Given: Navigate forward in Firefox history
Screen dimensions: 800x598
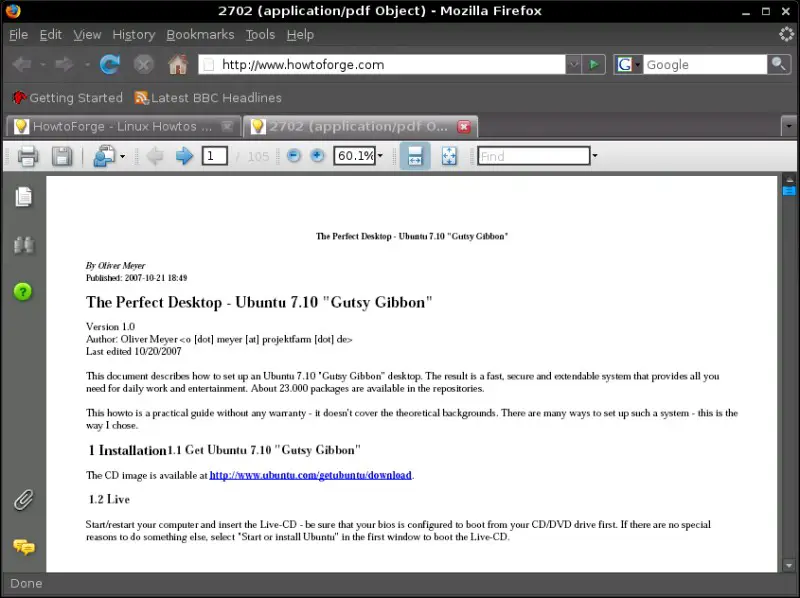Looking at the screenshot, I should pos(65,65).
